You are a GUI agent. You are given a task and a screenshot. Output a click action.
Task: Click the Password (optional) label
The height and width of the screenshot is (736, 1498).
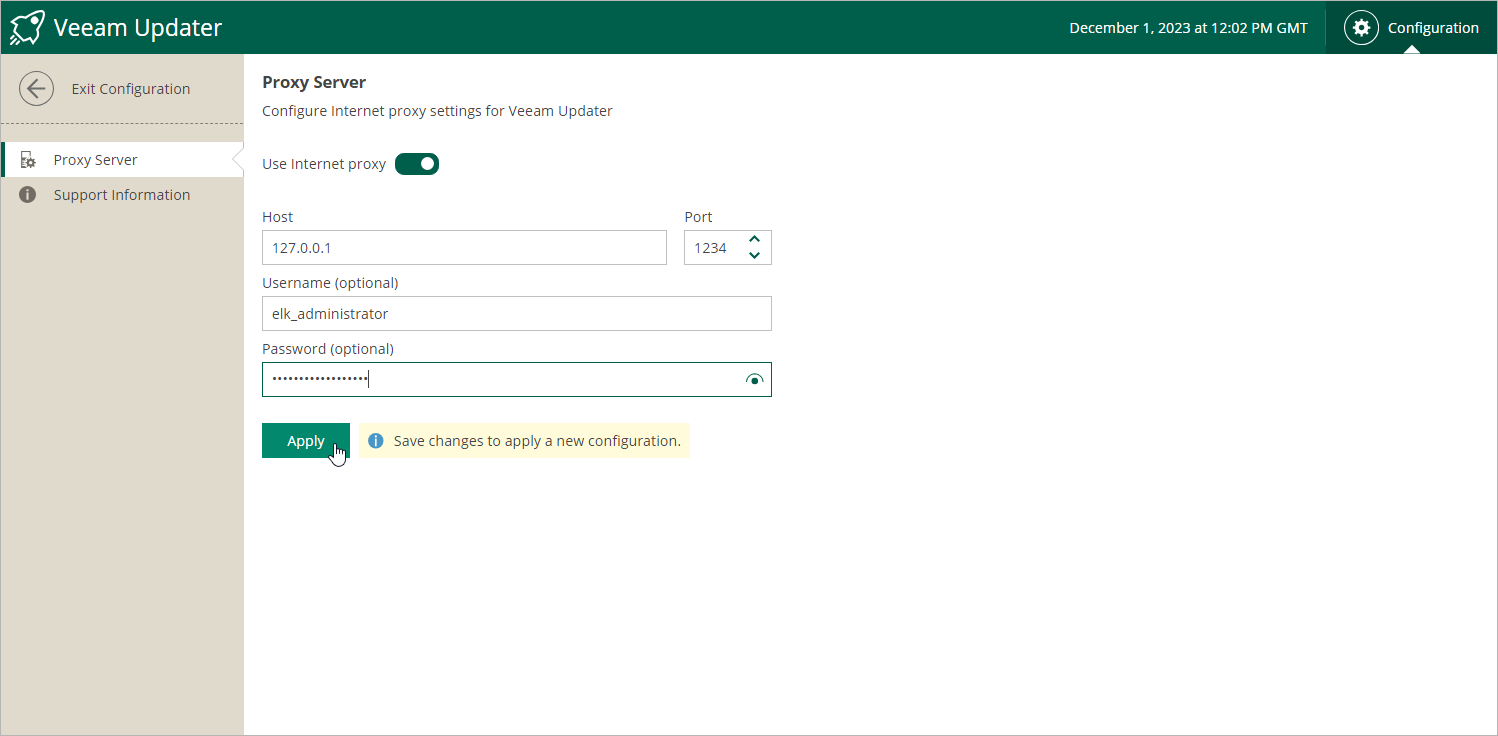[x=328, y=349]
